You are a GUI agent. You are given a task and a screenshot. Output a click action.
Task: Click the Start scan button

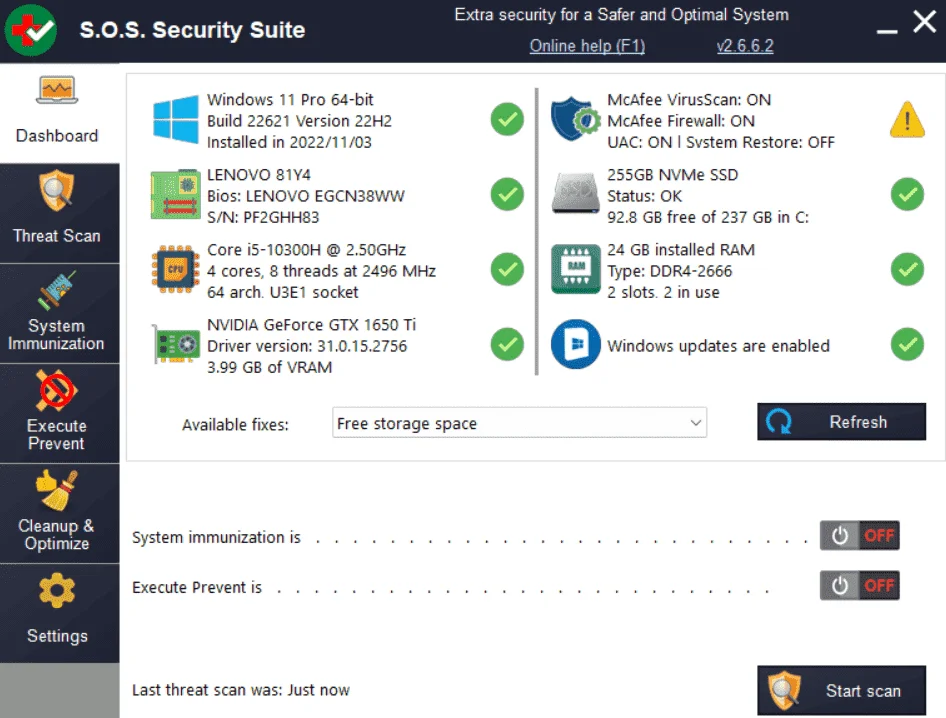pyautogui.click(x=841, y=690)
